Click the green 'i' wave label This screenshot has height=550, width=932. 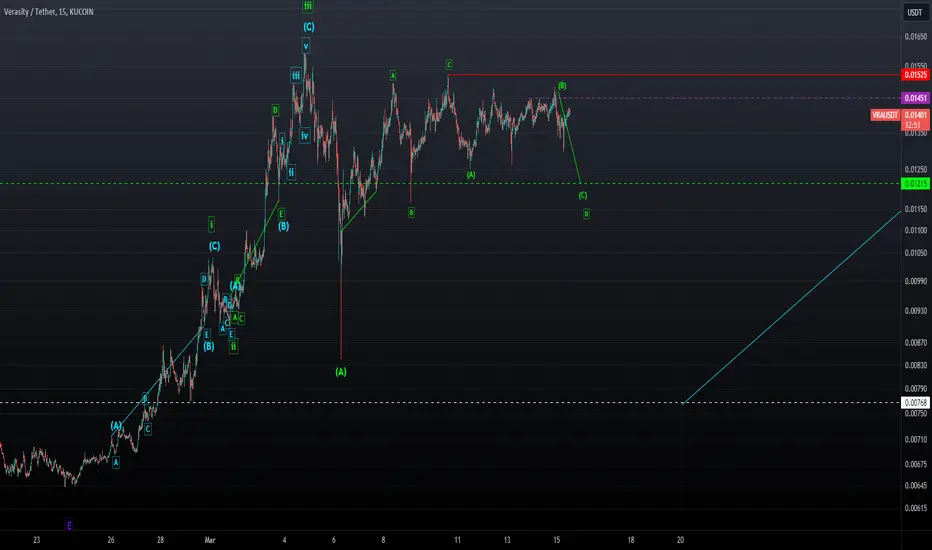[x=212, y=225]
